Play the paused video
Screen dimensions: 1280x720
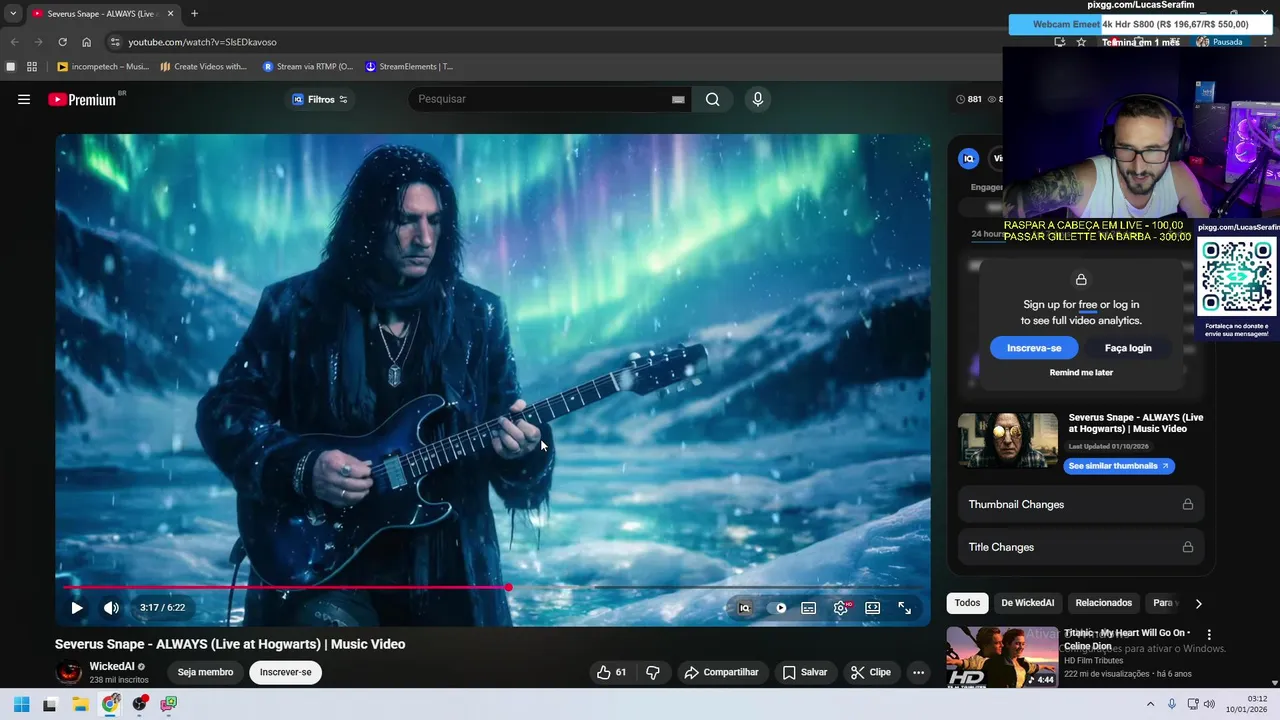(77, 608)
